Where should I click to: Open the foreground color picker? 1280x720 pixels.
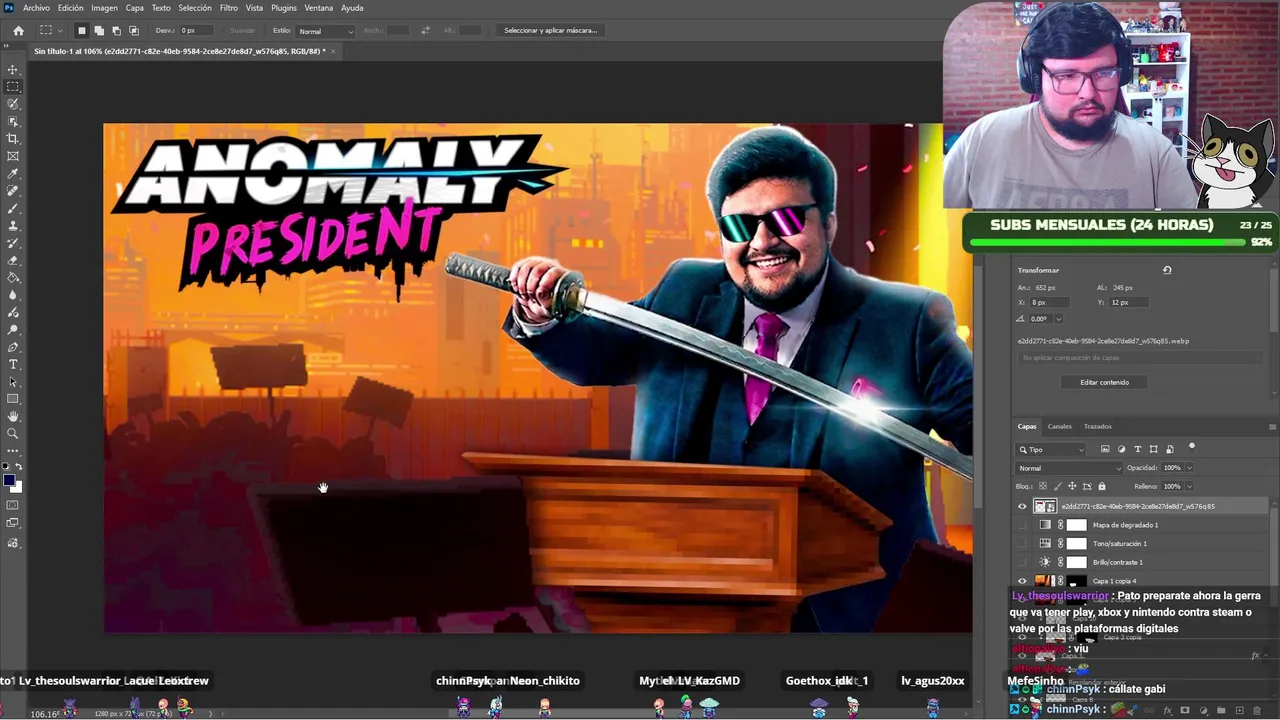point(9,480)
